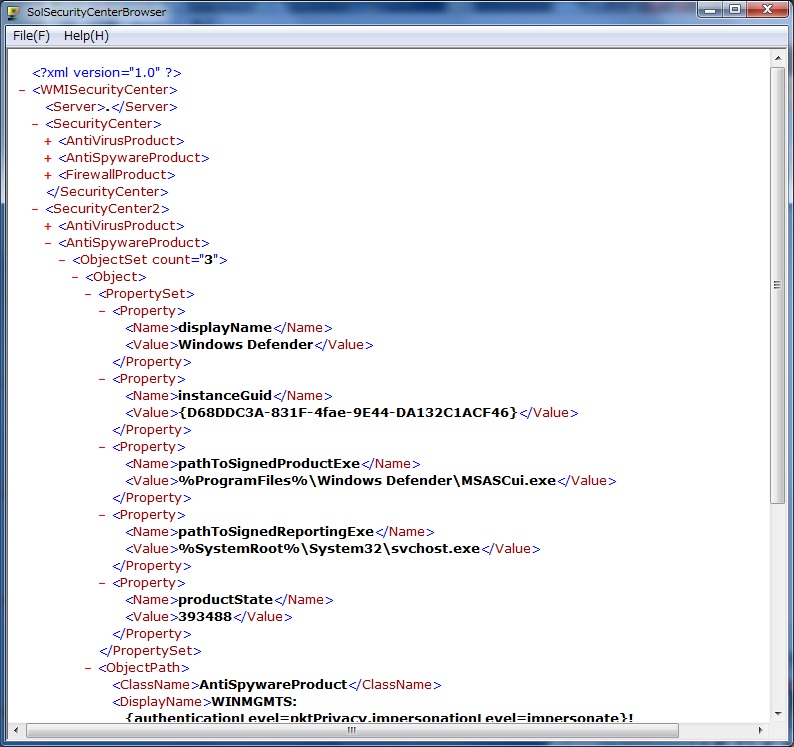This screenshot has width=794, height=747.
Task: Click the svchost.exe path value
Action: [x=329, y=548]
